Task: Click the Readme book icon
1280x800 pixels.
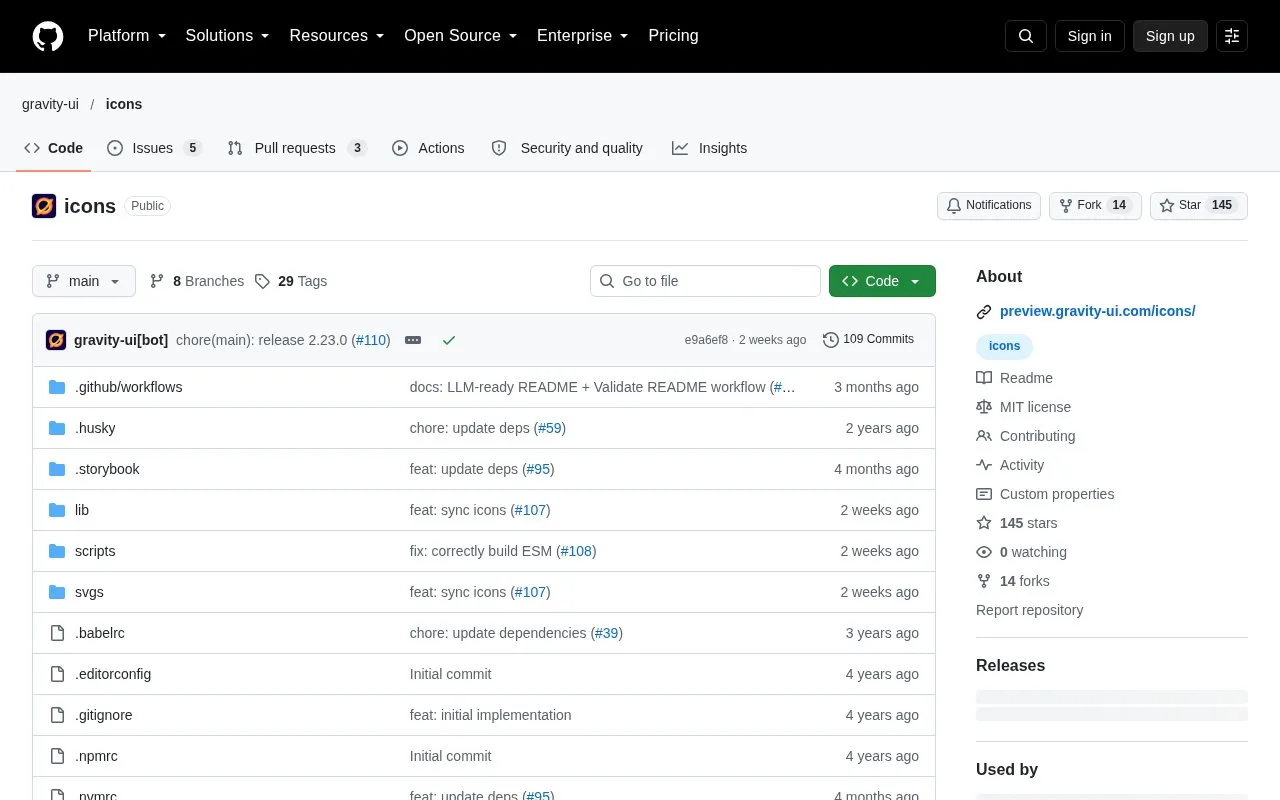Action: (x=984, y=378)
